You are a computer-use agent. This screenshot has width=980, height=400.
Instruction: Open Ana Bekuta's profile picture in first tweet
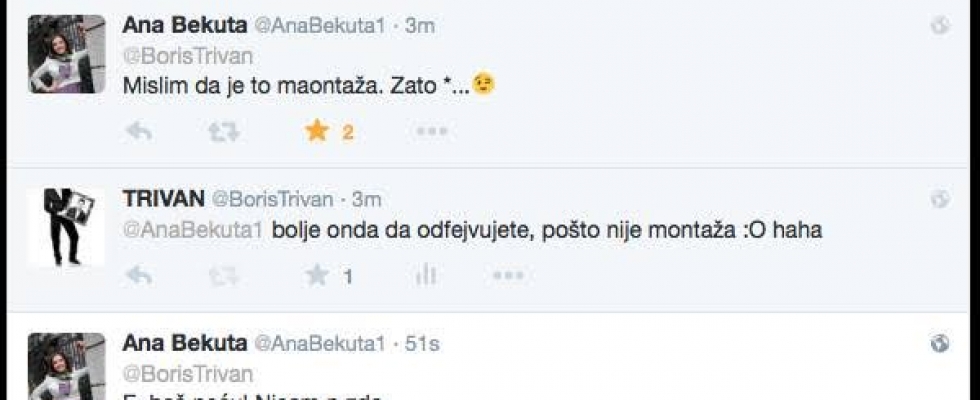(x=67, y=54)
